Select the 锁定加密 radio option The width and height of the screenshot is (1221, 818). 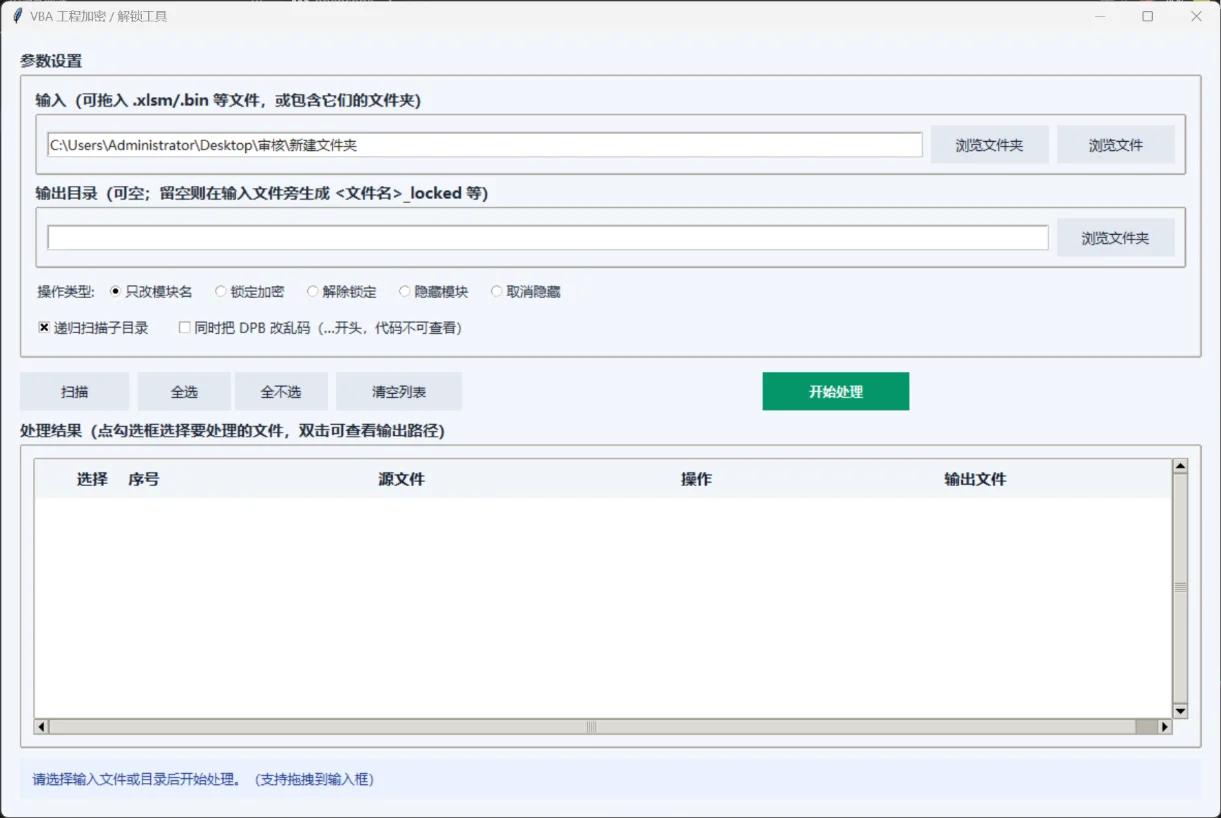pyautogui.click(x=249, y=292)
